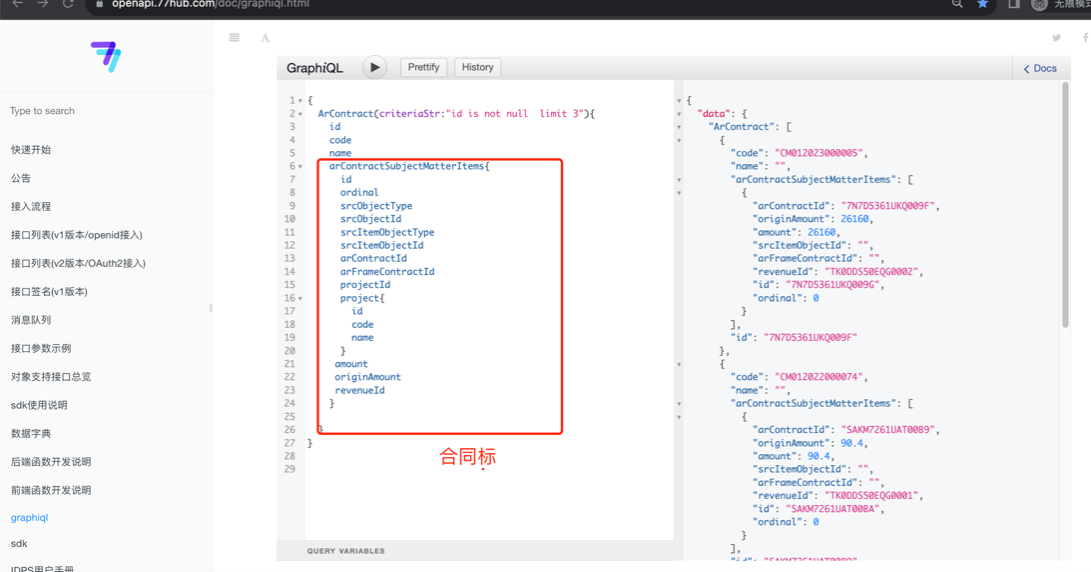Screen dimensions: 1091x572
Task: Collapse the ArContract block fold arrow on line 2
Action: (x=300, y=114)
